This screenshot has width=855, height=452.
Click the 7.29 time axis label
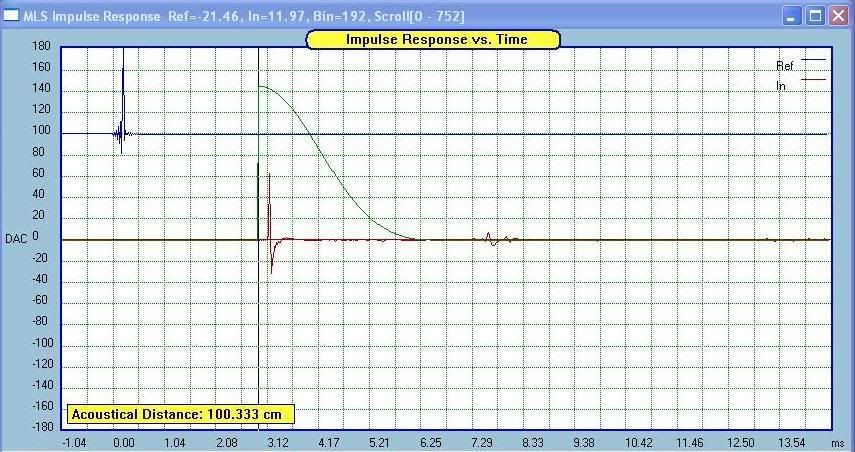[483, 442]
